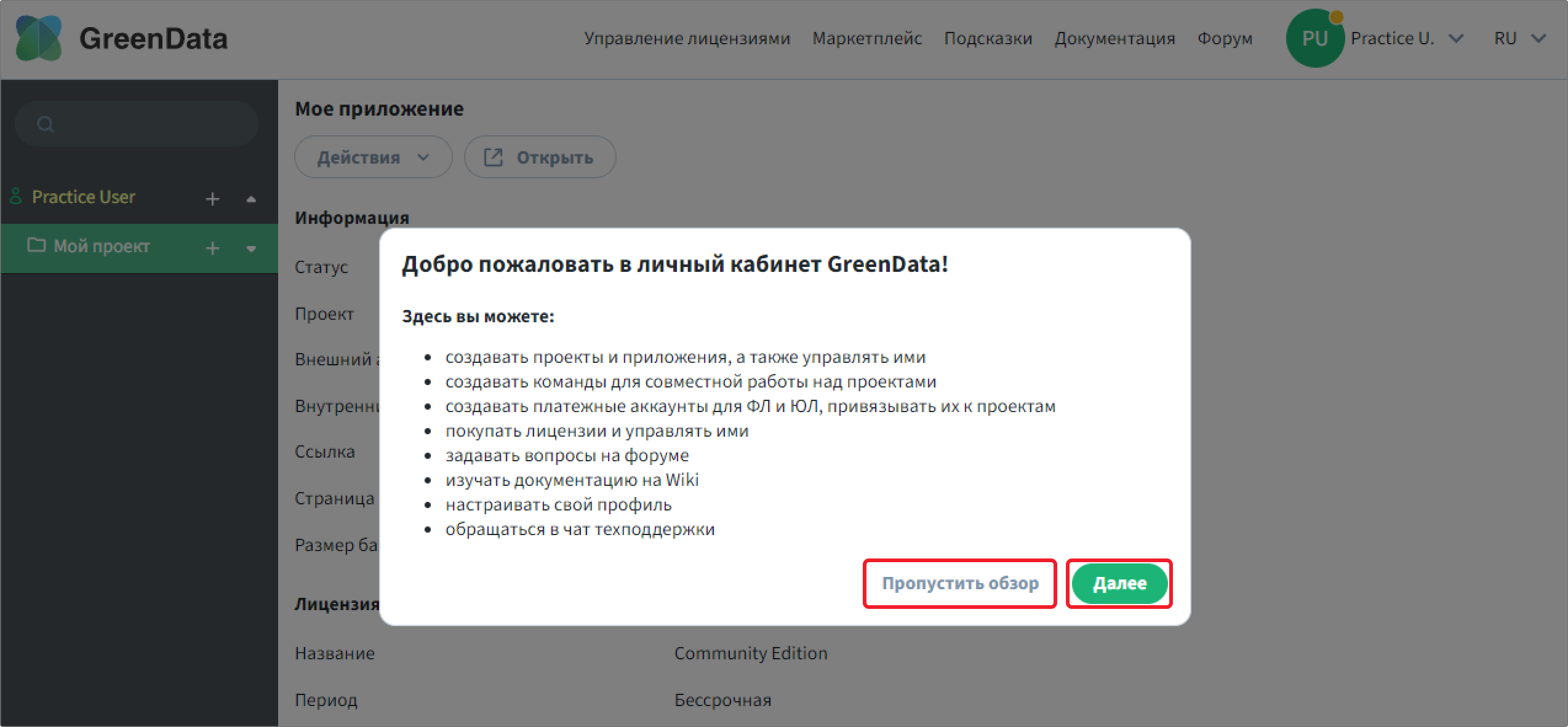Screen dimensions: 1568x727
Task: Collapse the Practice User tree node arrow
Action: coord(251,199)
